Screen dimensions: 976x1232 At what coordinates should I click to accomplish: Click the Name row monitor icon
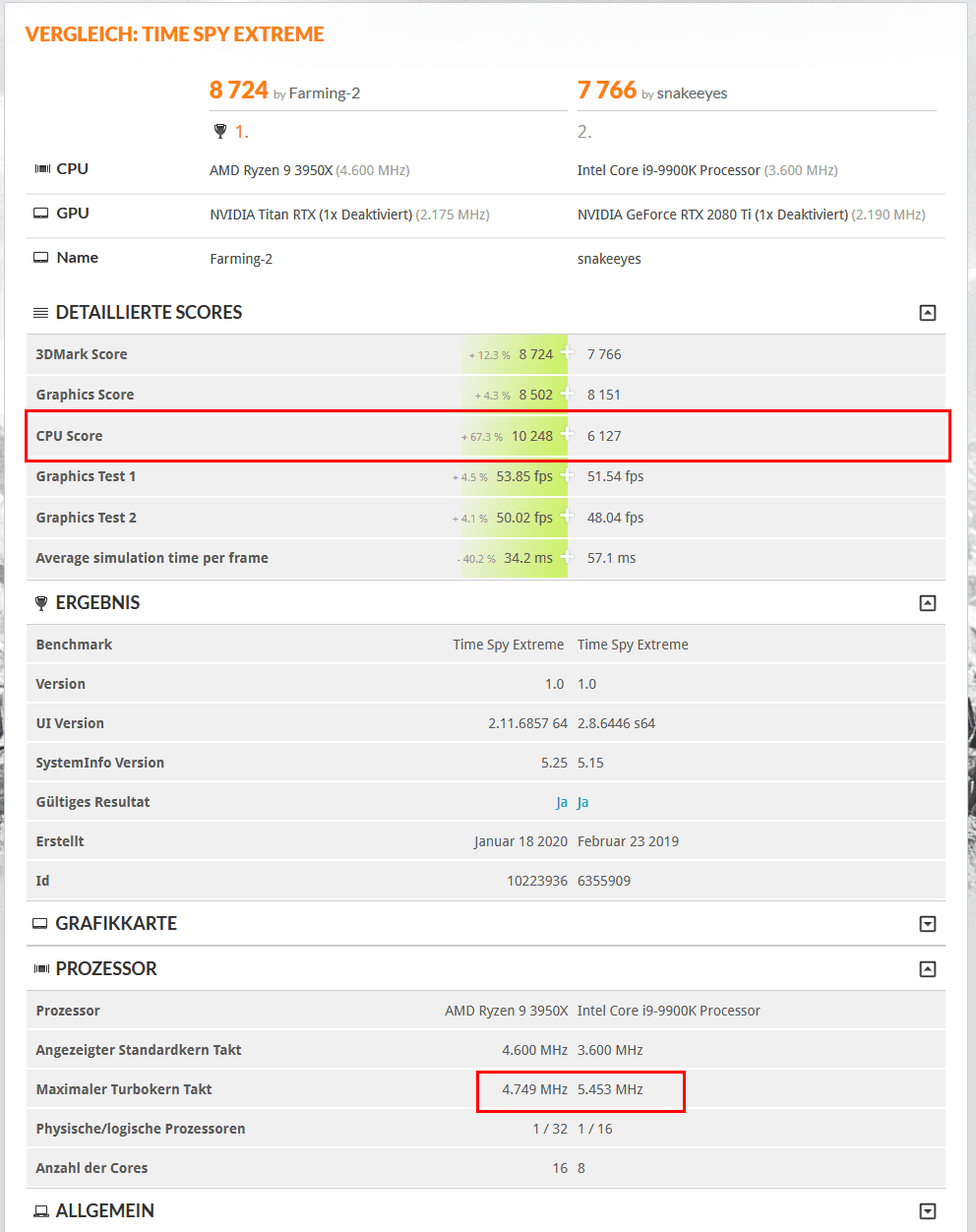[41, 258]
